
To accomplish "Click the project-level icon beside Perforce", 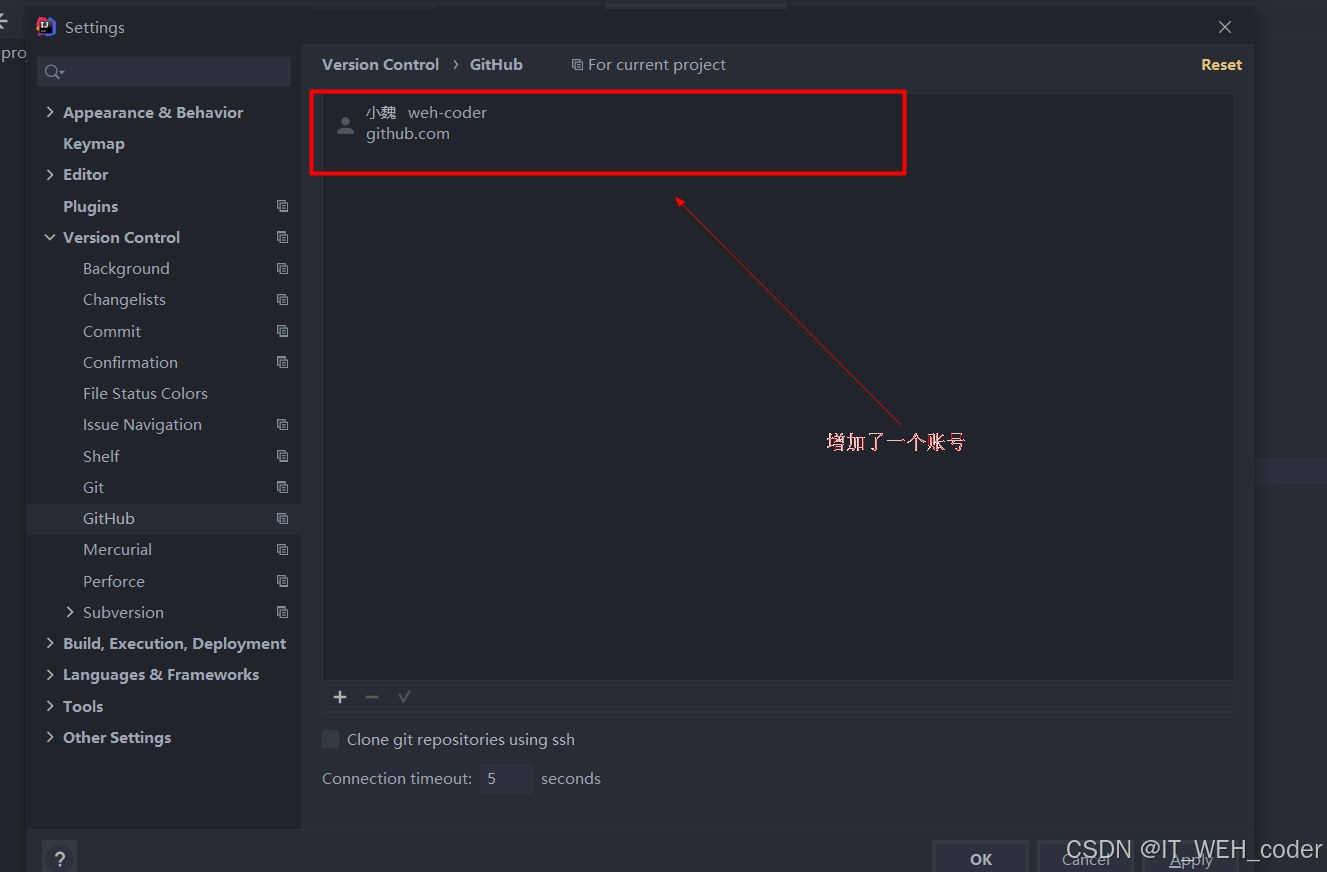I will 283,581.
